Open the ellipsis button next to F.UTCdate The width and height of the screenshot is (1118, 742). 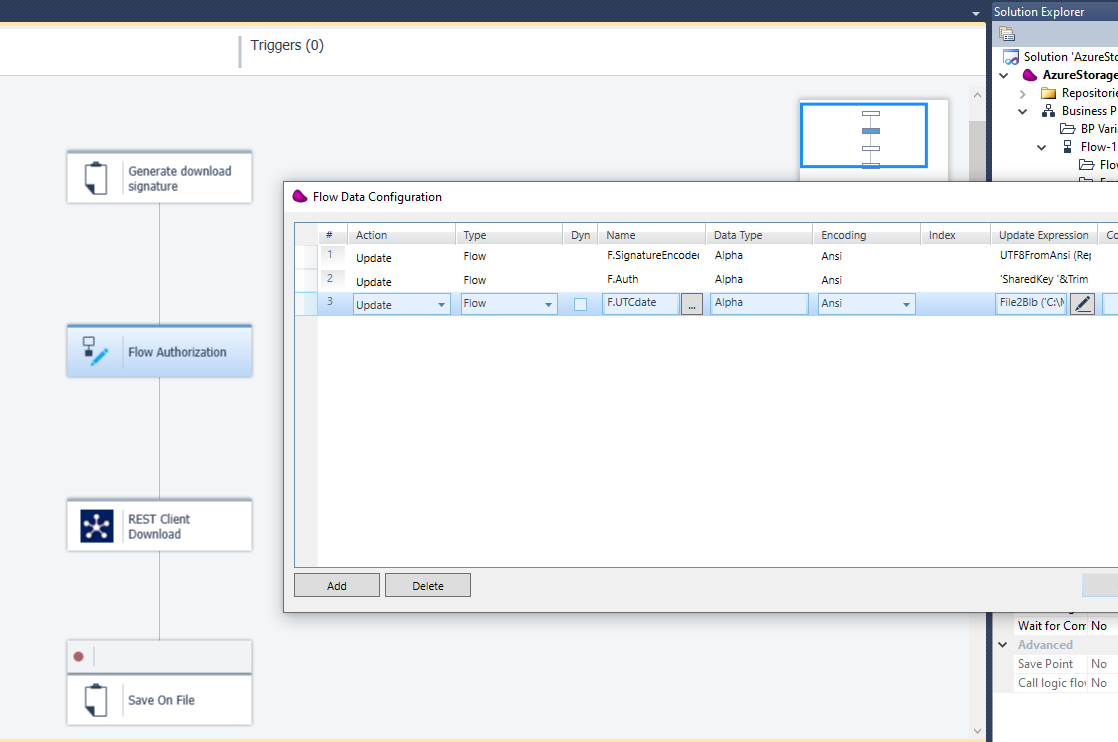(x=692, y=303)
